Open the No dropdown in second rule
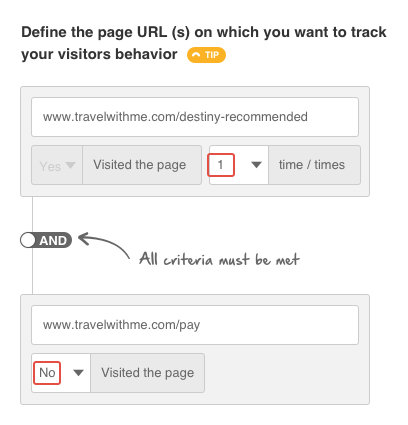This screenshot has width=408, height=425. [61, 373]
